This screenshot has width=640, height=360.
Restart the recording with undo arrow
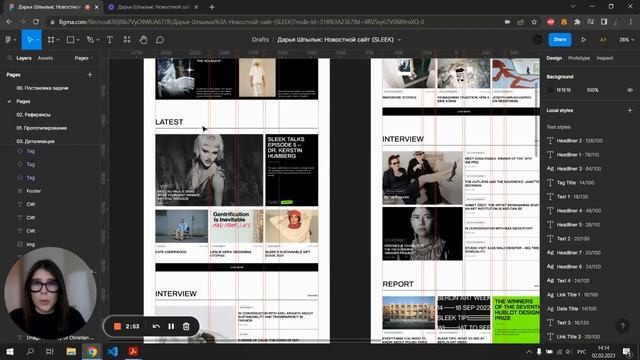pyautogui.click(x=156, y=326)
